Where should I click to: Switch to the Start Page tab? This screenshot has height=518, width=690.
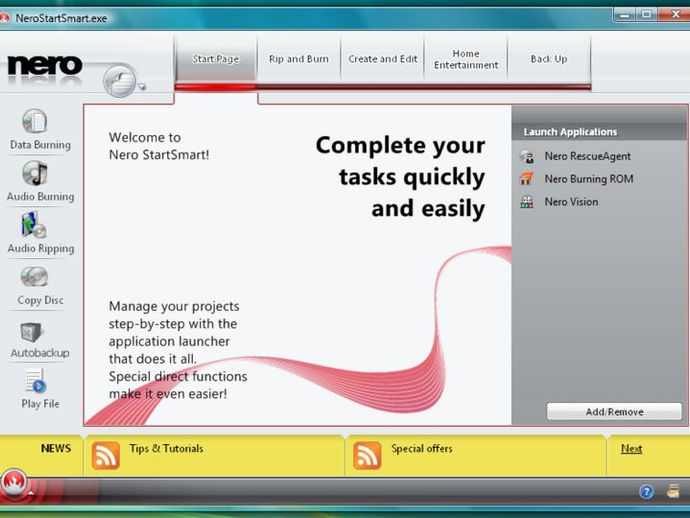[x=216, y=59]
